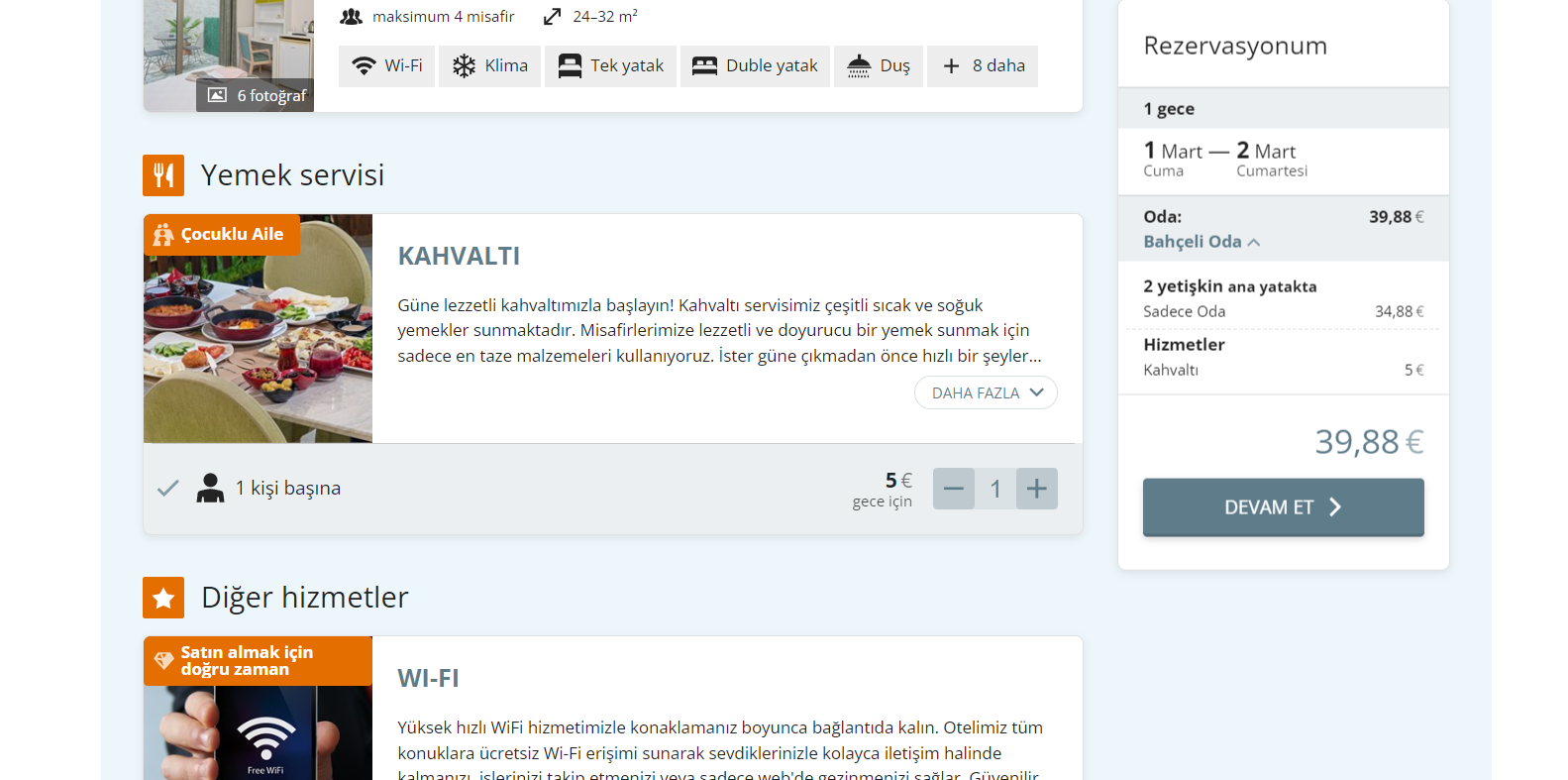Click the WI-FI service title

pos(428,678)
